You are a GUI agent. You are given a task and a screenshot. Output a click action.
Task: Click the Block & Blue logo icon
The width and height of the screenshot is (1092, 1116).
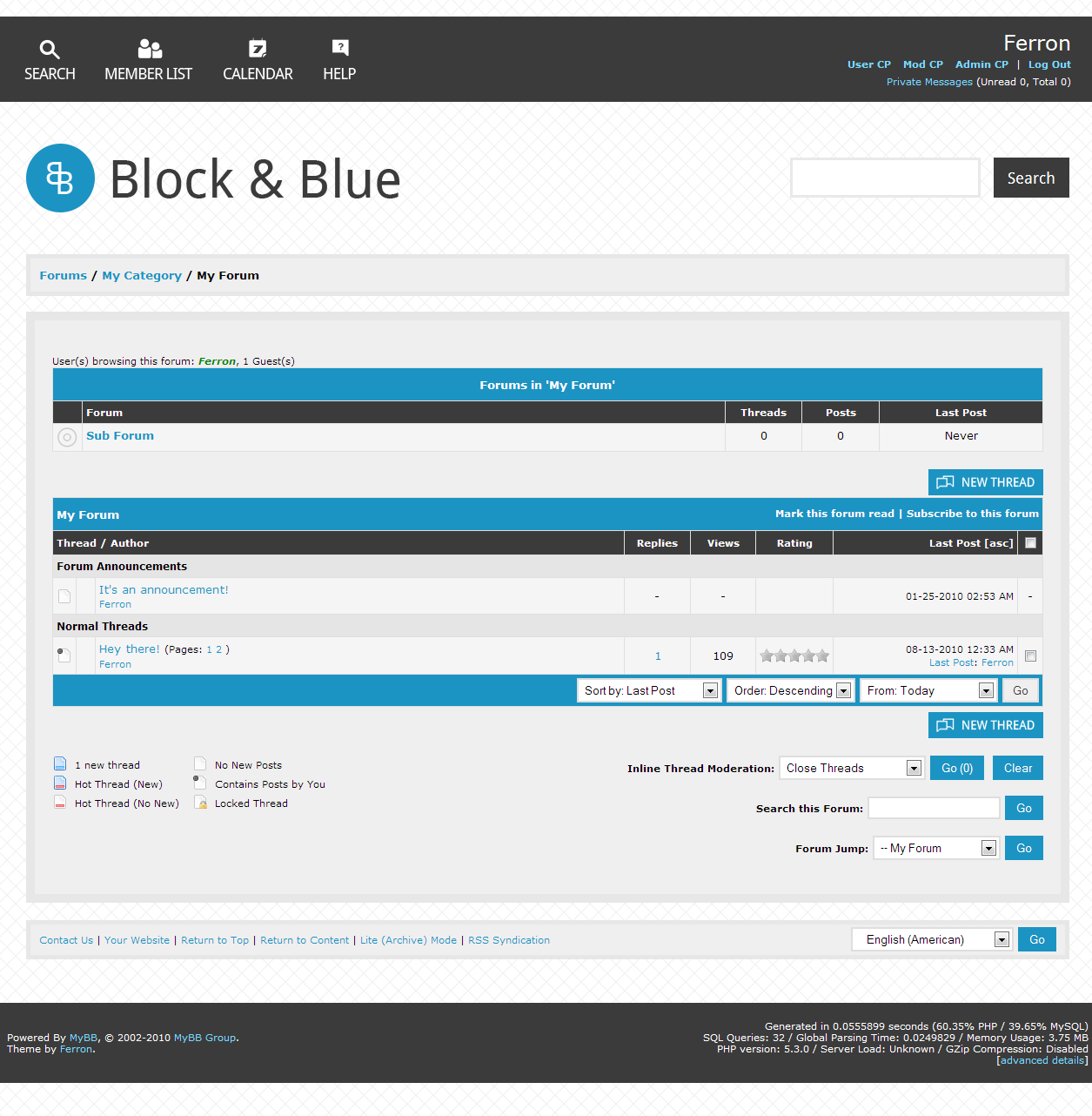[x=60, y=178]
